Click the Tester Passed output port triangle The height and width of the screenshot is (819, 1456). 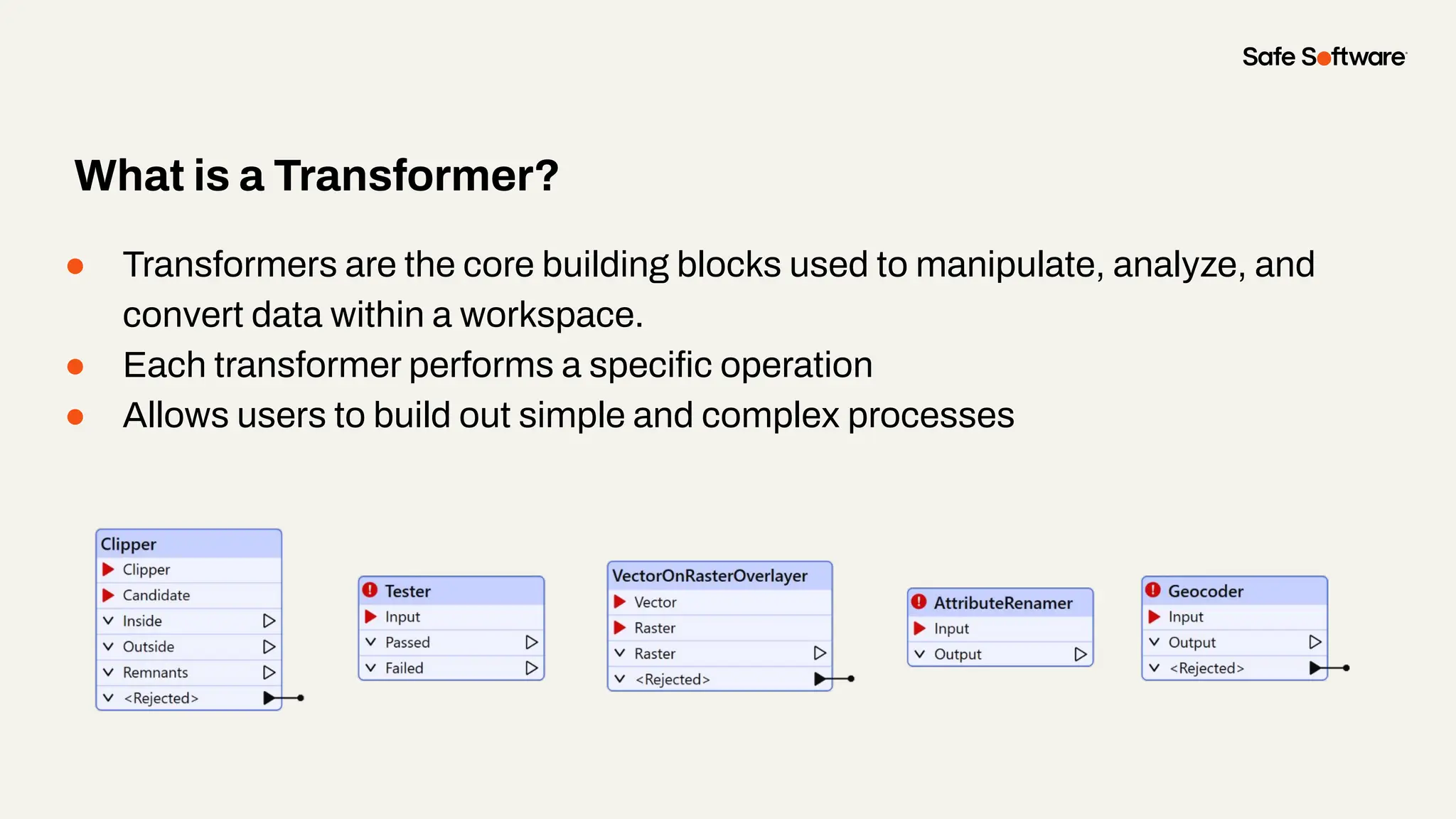(531, 642)
